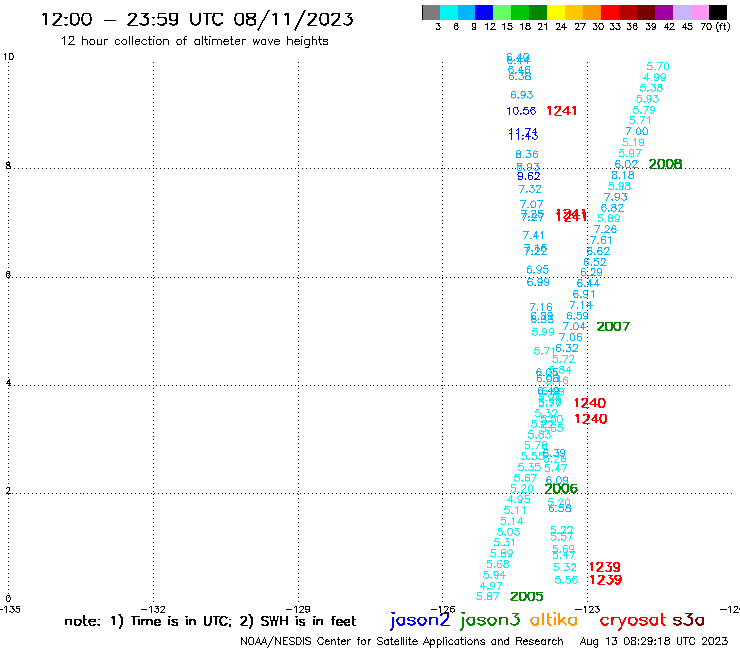Click the '7.61' wave height value

[x=602, y=240]
